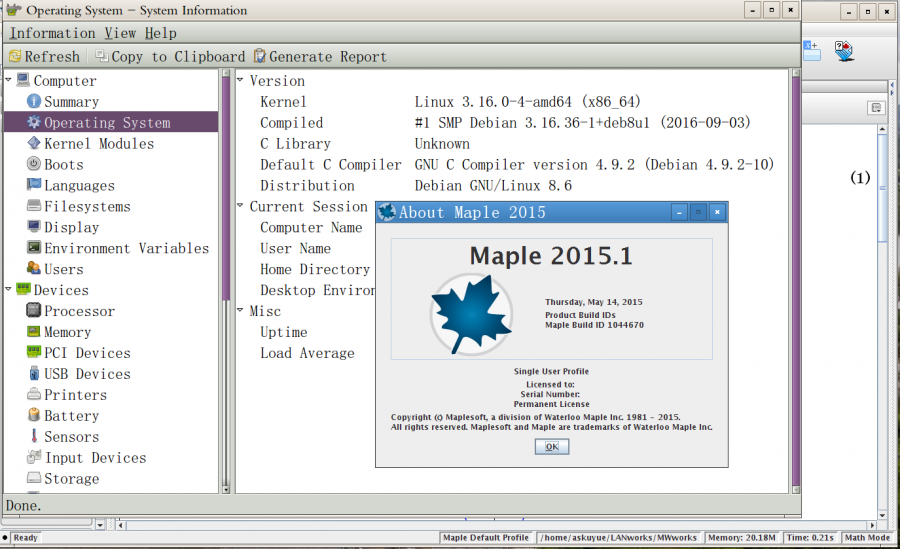
Task: Open the Summary info icon
Action: (x=34, y=101)
